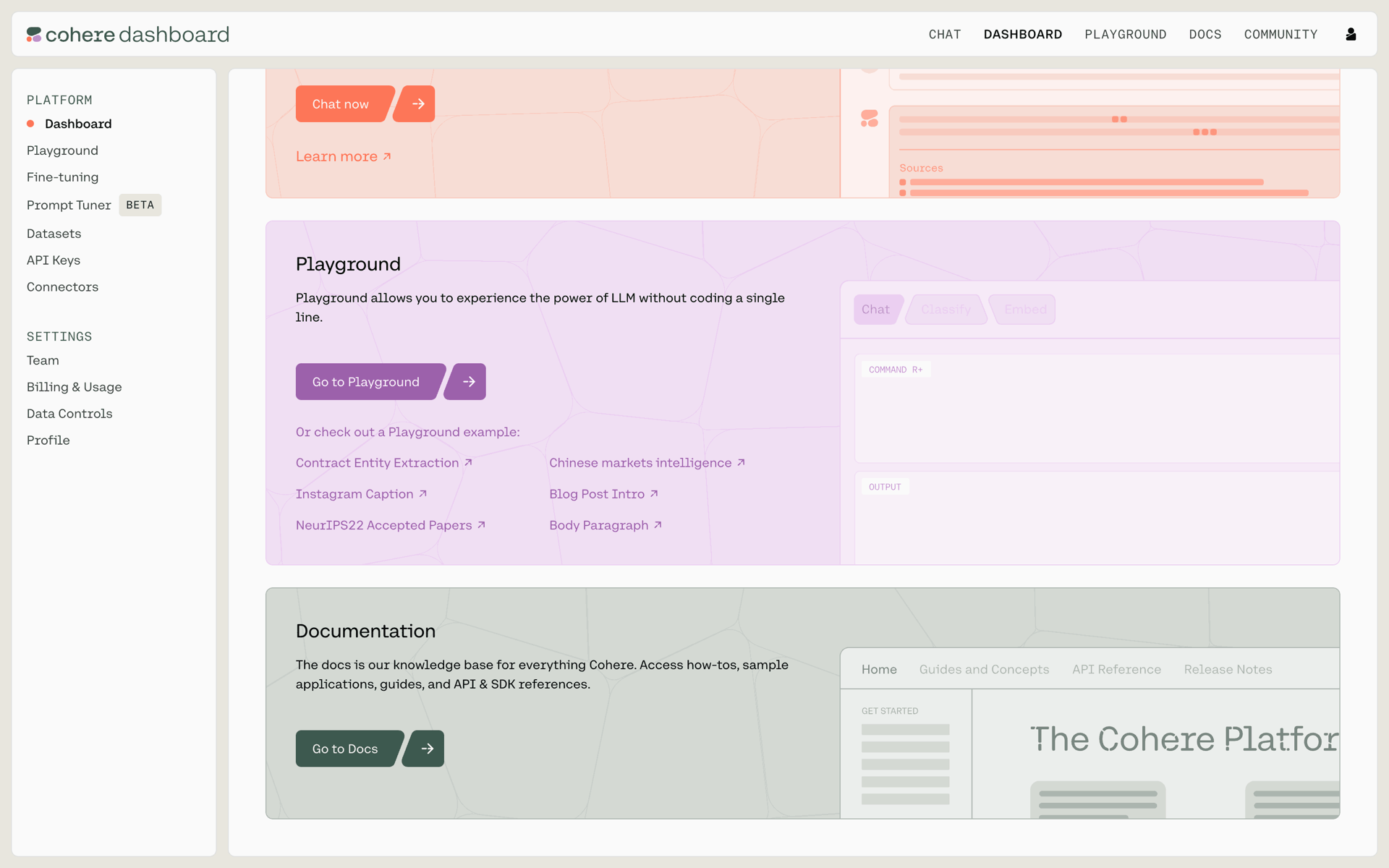This screenshot has height=868, width=1389.
Task: Select Dashboard in the sidebar
Action: point(78,124)
